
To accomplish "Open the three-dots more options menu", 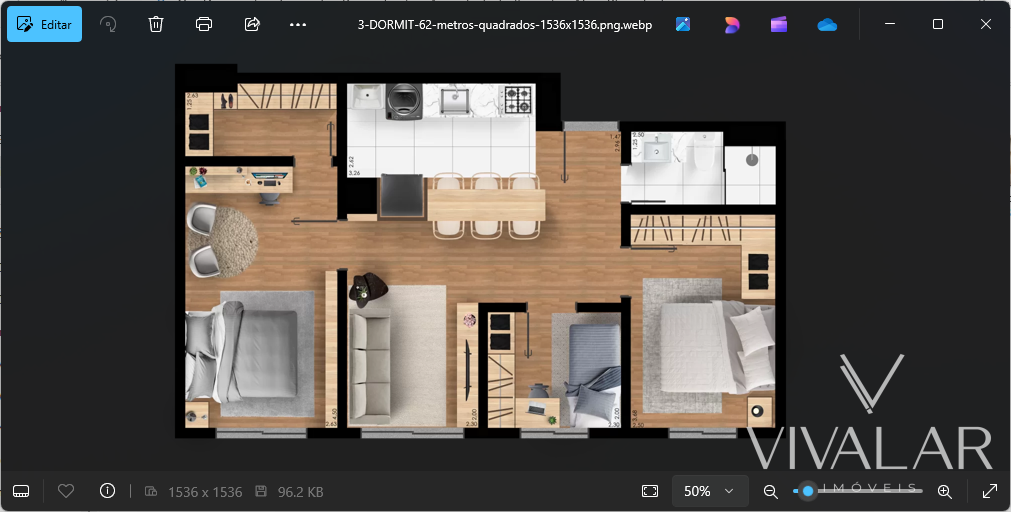I will click(x=298, y=24).
